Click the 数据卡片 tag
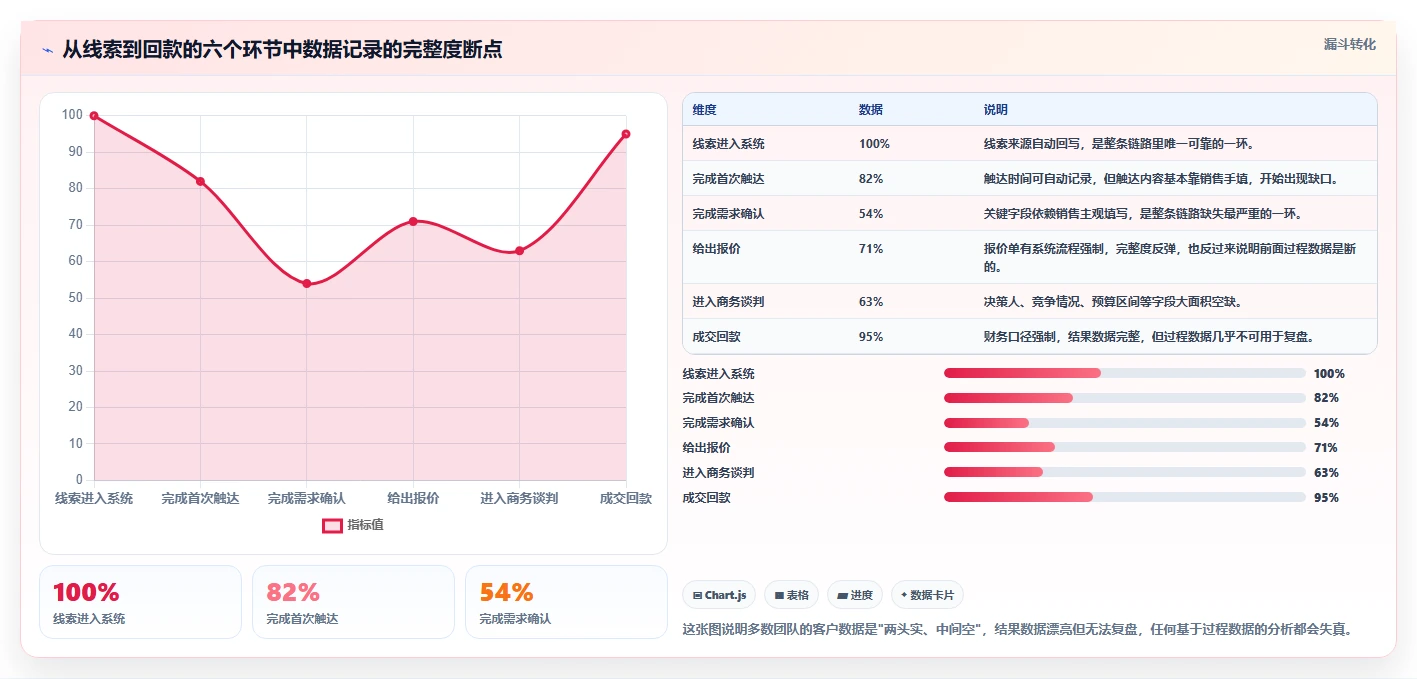The height and width of the screenshot is (679, 1417). [x=927, y=595]
